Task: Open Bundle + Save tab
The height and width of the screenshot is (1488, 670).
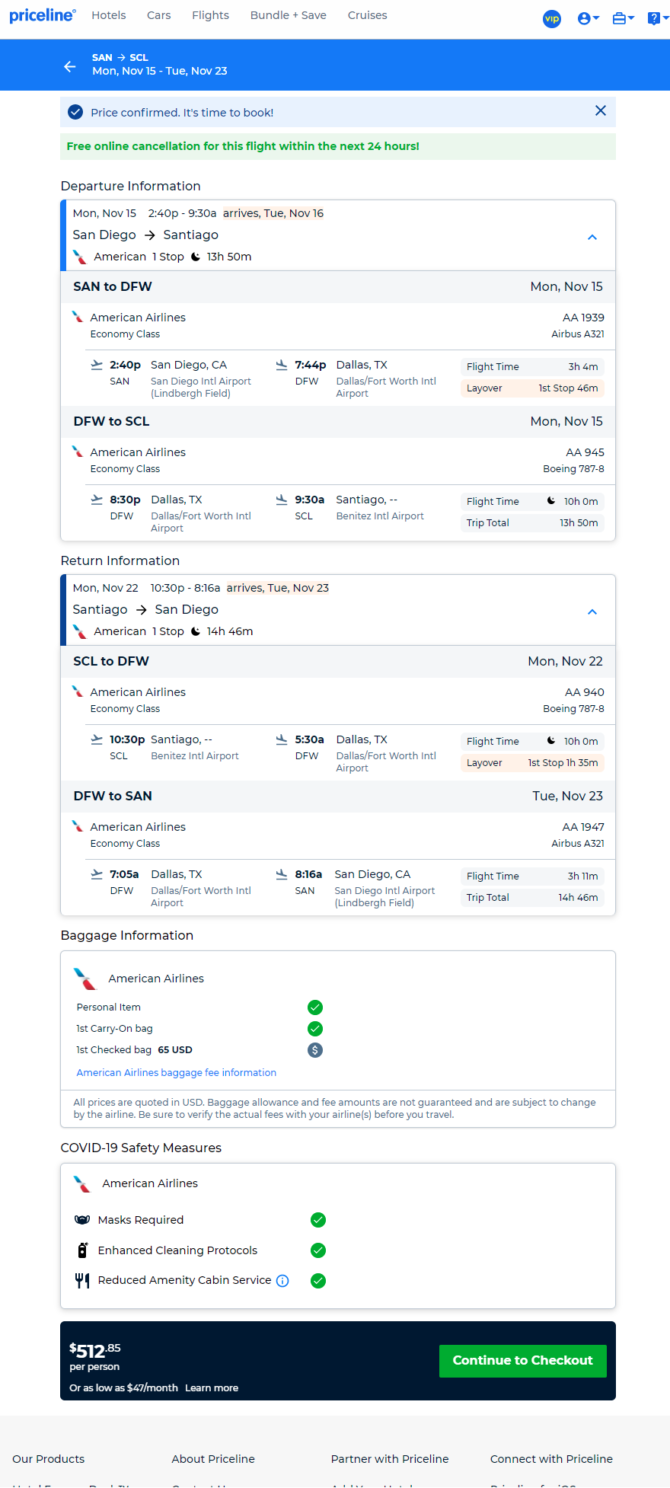Action: (x=288, y=16)
